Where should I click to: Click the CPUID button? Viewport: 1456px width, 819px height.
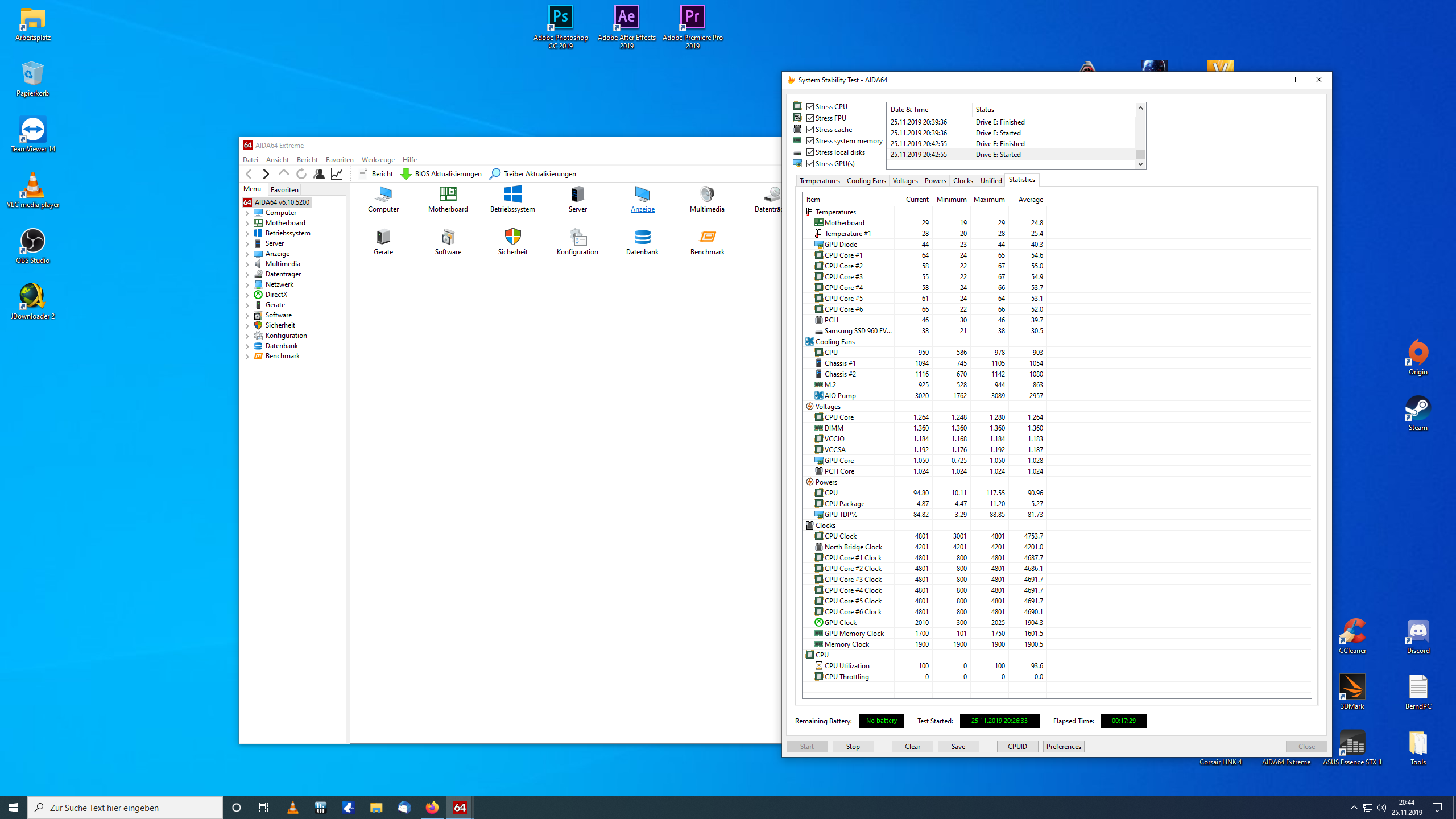1017,746
